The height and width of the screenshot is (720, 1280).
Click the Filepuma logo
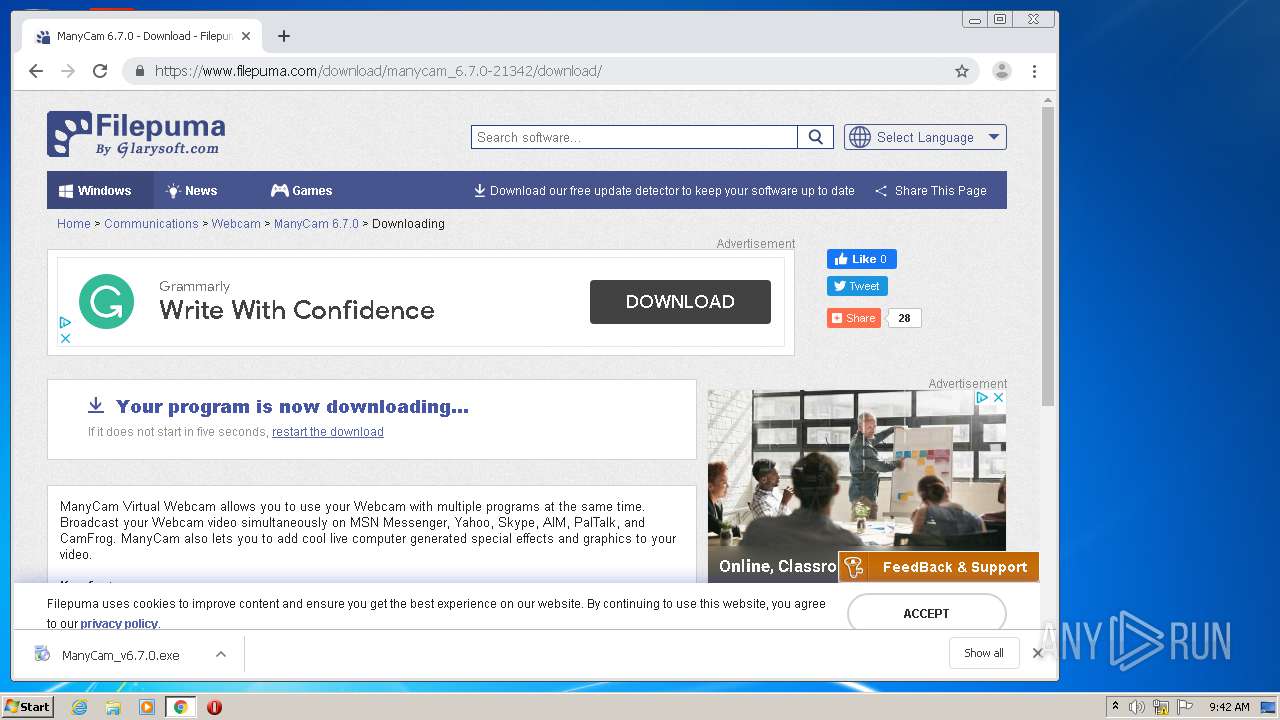click(136, 134)
